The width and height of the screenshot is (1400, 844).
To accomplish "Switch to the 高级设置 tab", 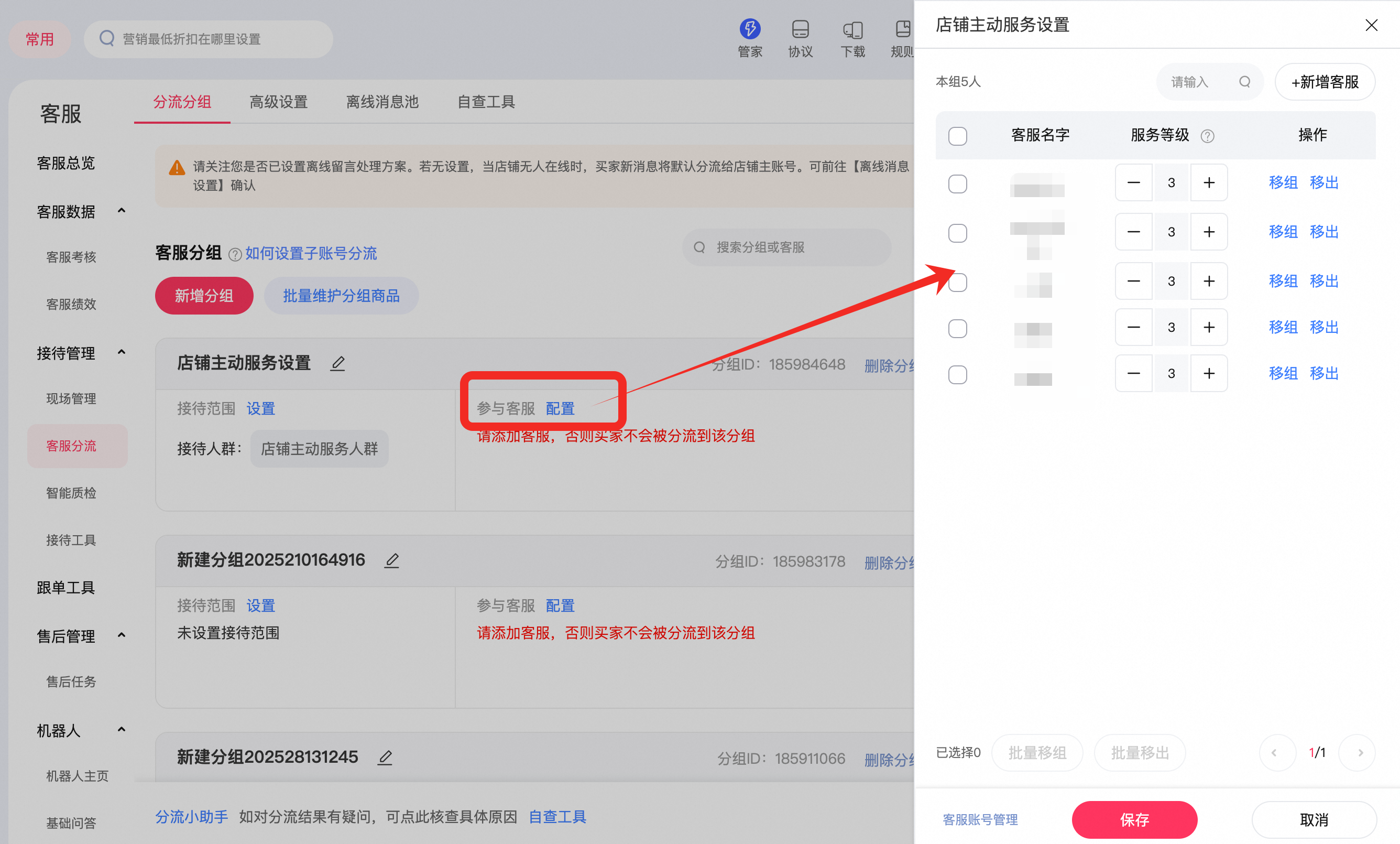I will pyautogui.click(x=278, y=102).
